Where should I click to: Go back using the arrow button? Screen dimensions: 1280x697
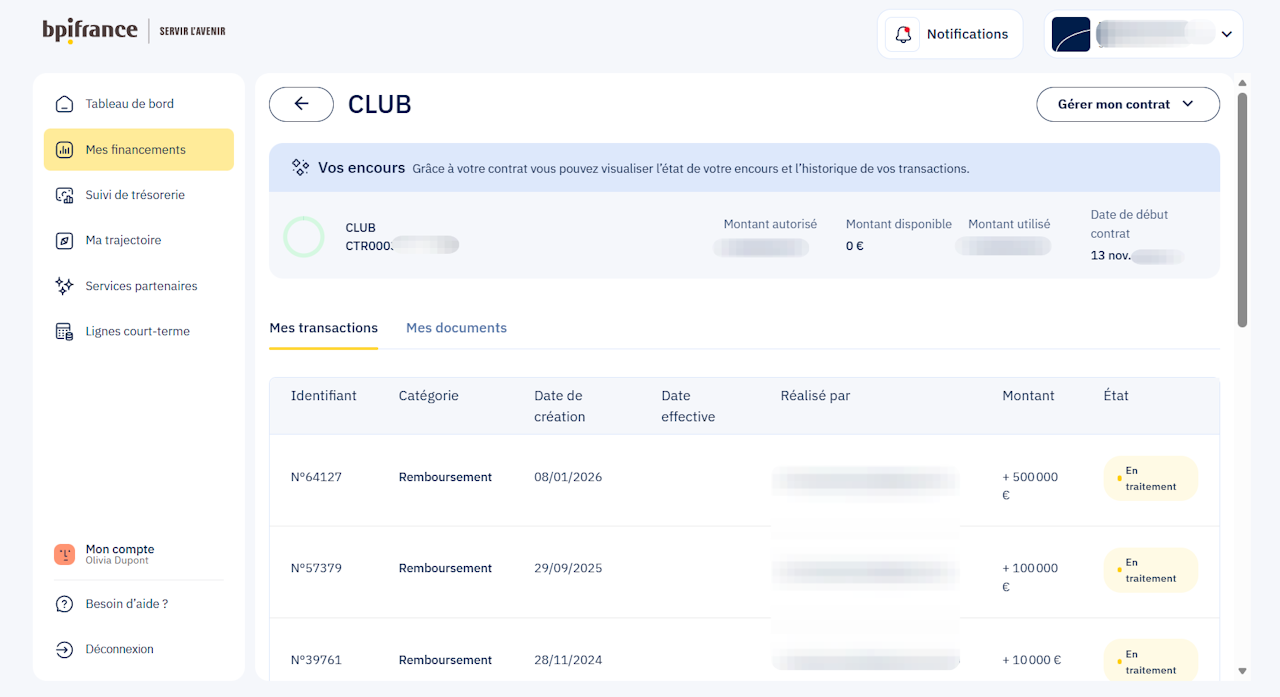point(301,104)
